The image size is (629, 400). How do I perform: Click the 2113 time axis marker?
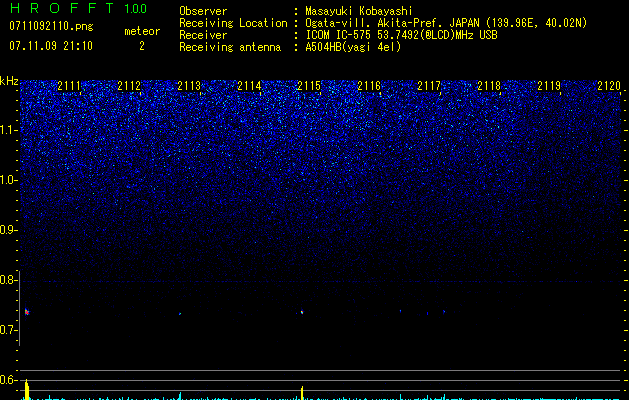189,86
